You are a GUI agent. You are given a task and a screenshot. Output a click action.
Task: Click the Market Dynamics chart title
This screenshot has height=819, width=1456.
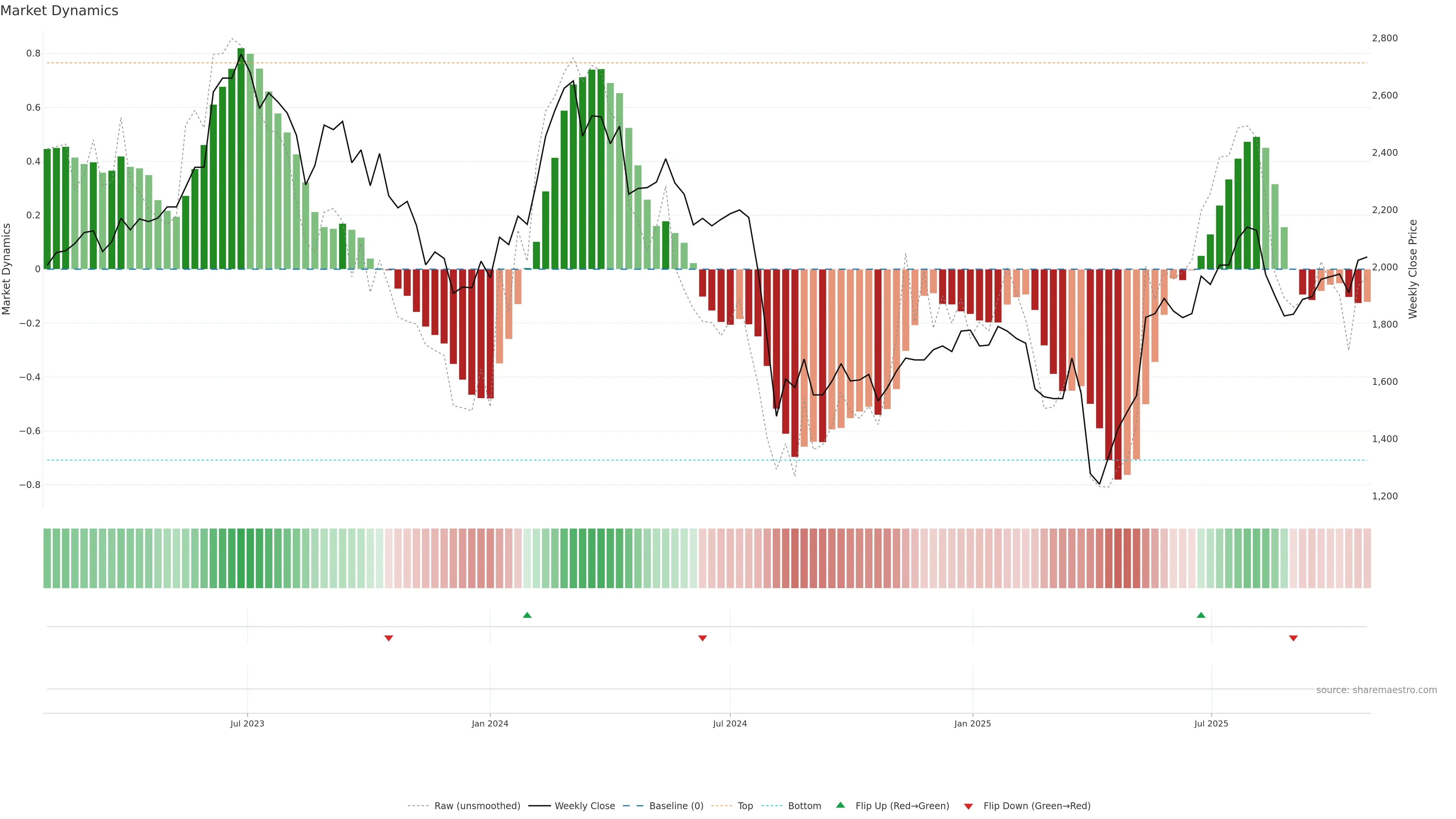tap(60, 11)
